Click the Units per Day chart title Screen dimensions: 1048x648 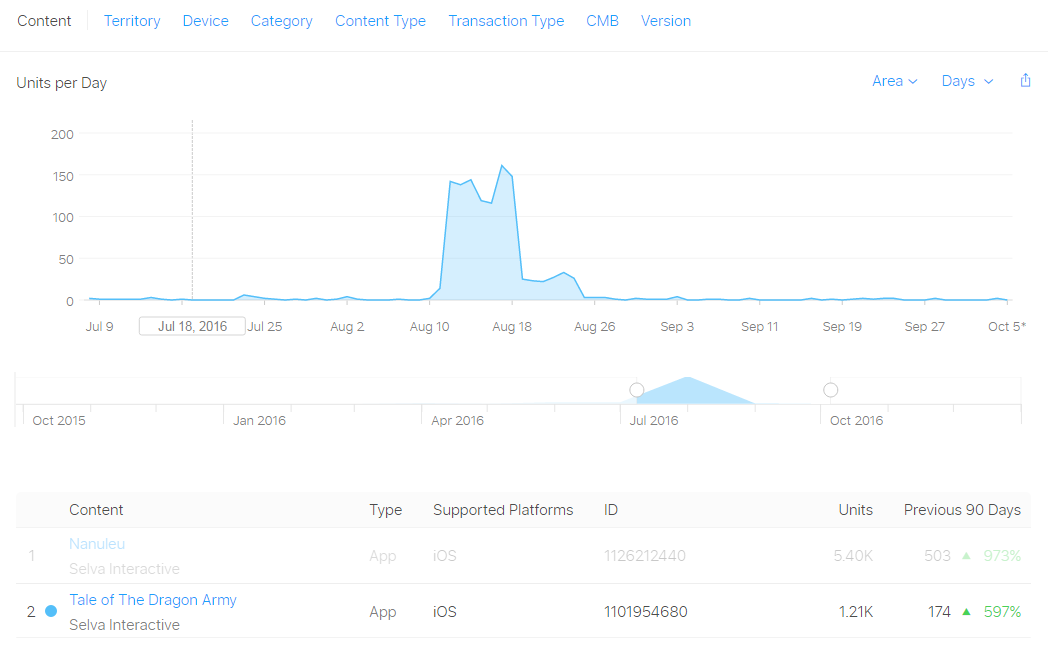tap(61, 83)
